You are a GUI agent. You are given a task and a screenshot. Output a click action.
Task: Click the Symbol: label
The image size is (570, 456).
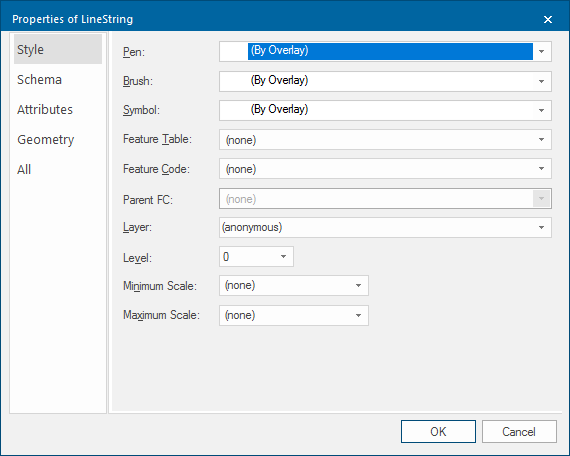141,110
